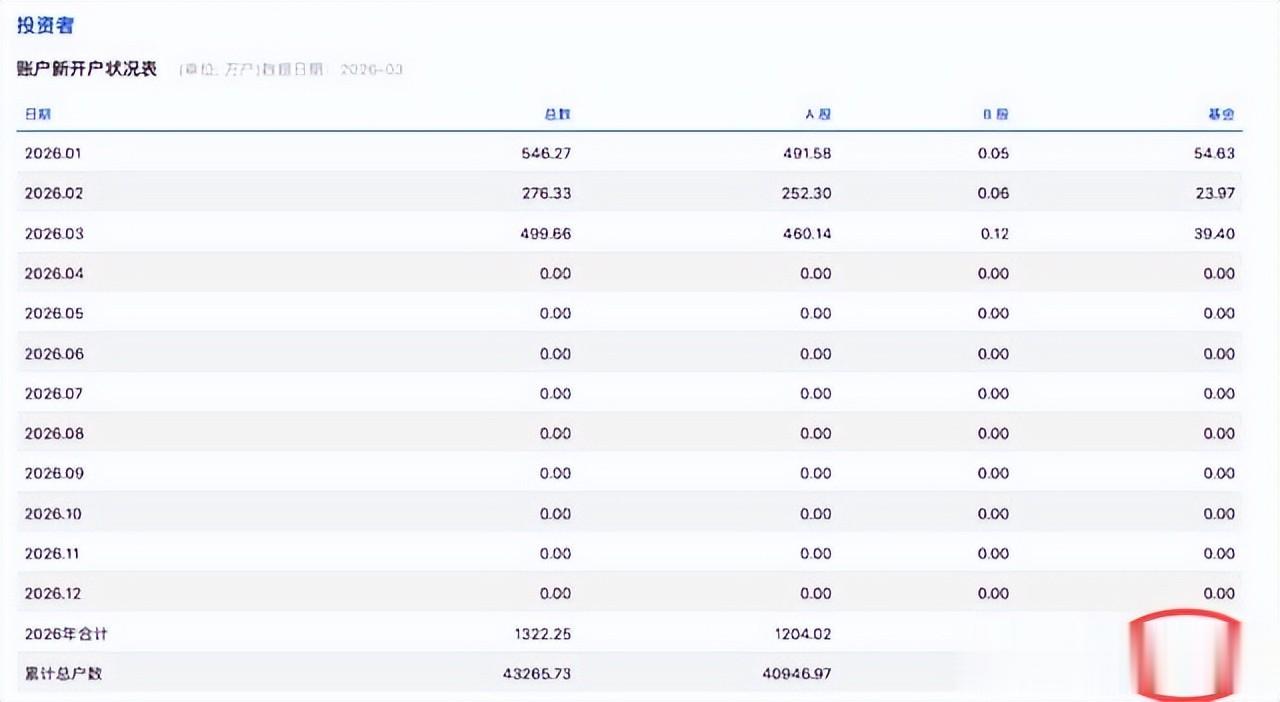Select the 累计总户数 row label
1280x702 pixels.
[x=63, y=673]
